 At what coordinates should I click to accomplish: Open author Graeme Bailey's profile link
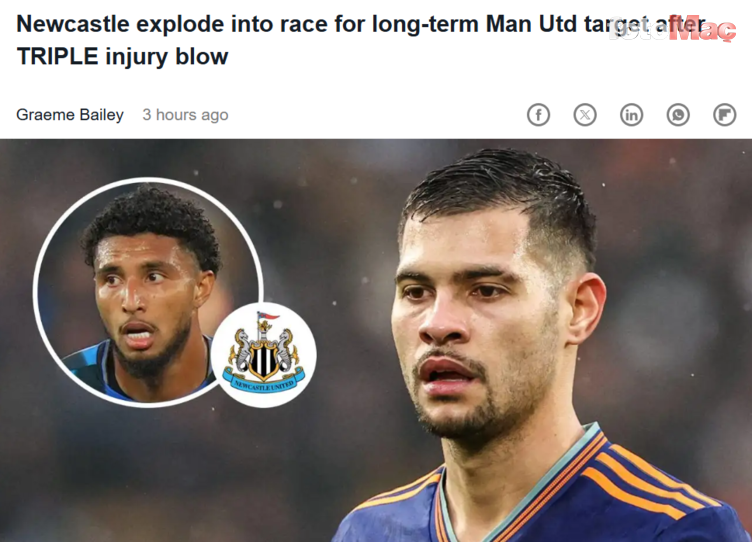click(70, 115)
